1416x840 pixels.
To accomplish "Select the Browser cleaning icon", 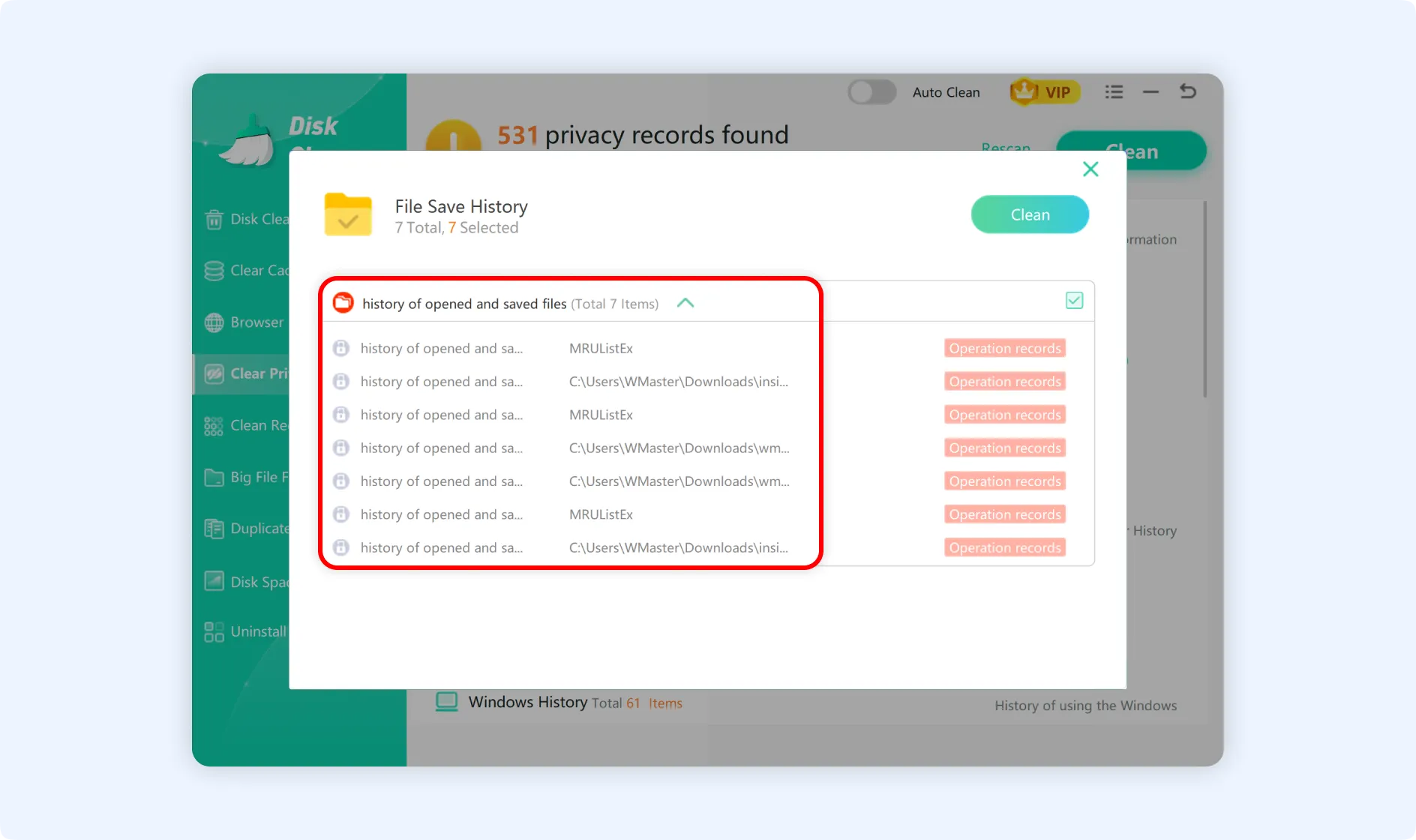I will click(214, 322).
